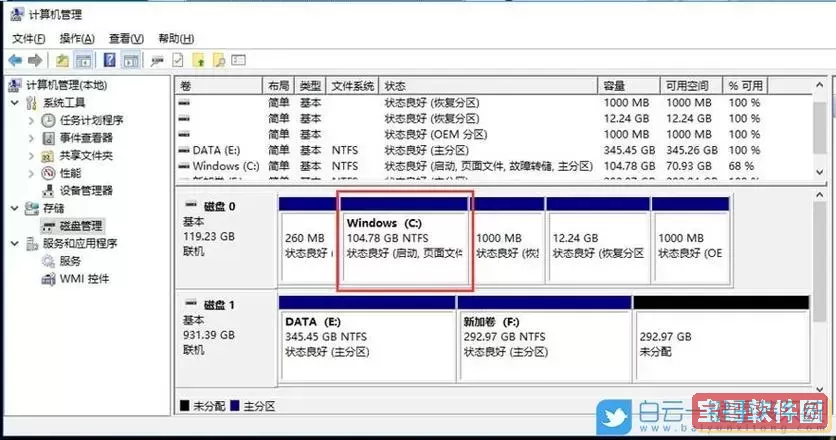
Task: Click the 共享文件夹 tree icon
Action: click(48, 156)
